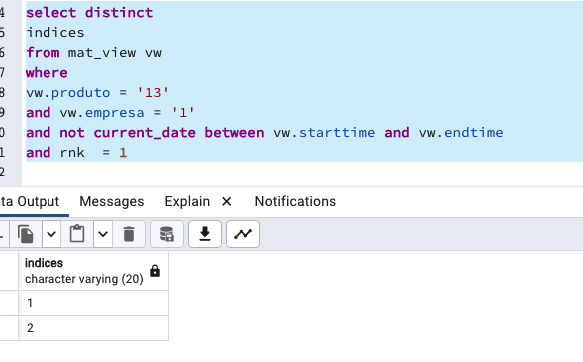This screenshot has height=362, width=583.
Task: Click 'vw.empresa' in the query editor
Action: pyautogui.click(x=102, y=113)
